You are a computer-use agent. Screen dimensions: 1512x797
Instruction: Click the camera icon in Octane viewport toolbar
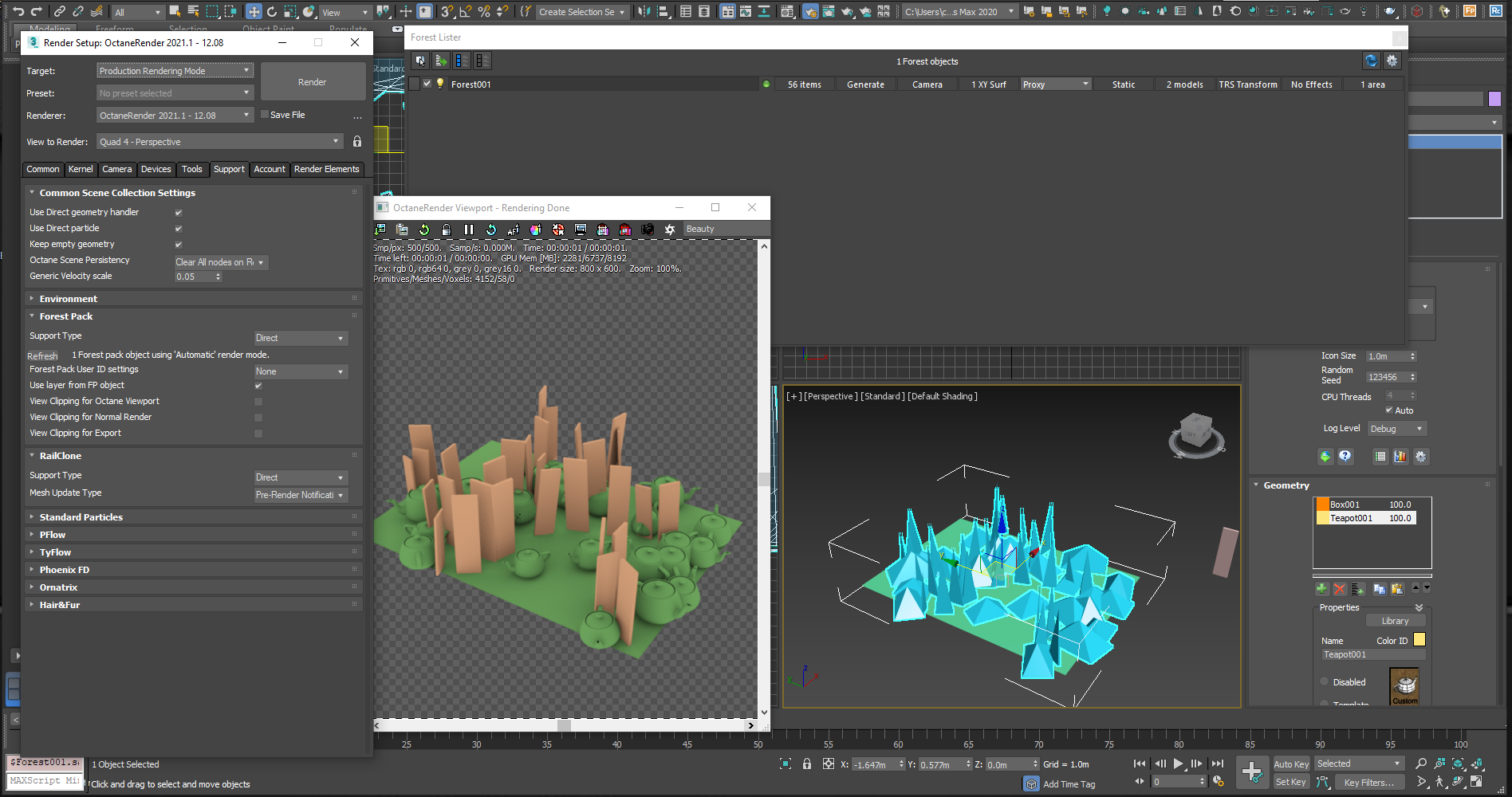(648, 230)
